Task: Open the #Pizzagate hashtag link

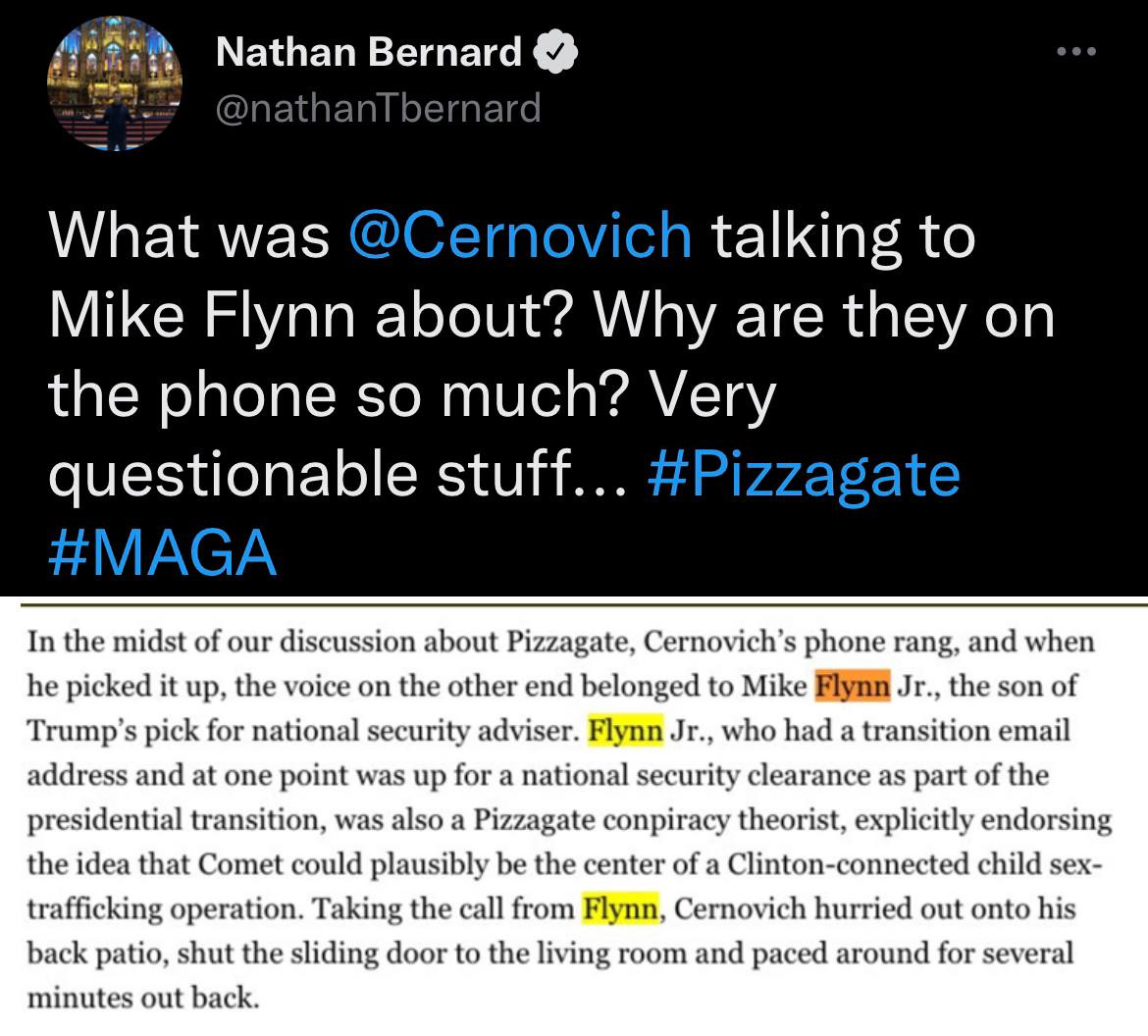Action: [805, 474]
